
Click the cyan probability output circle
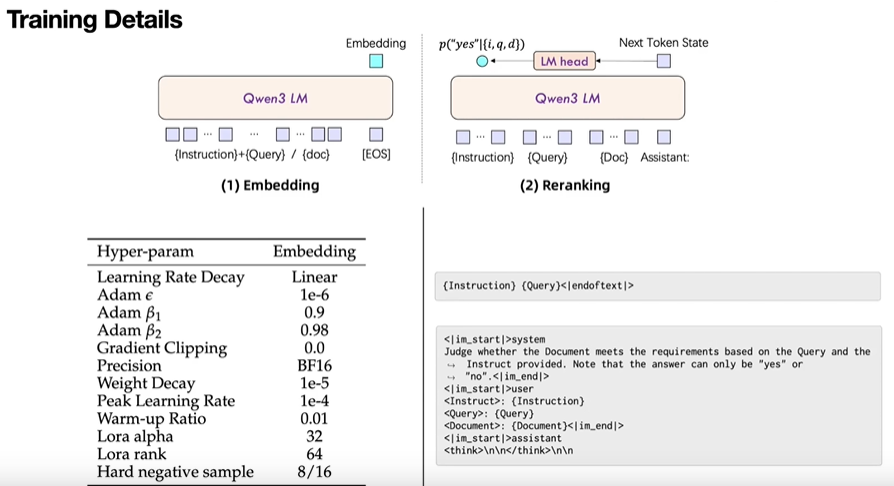click(482, 61)
